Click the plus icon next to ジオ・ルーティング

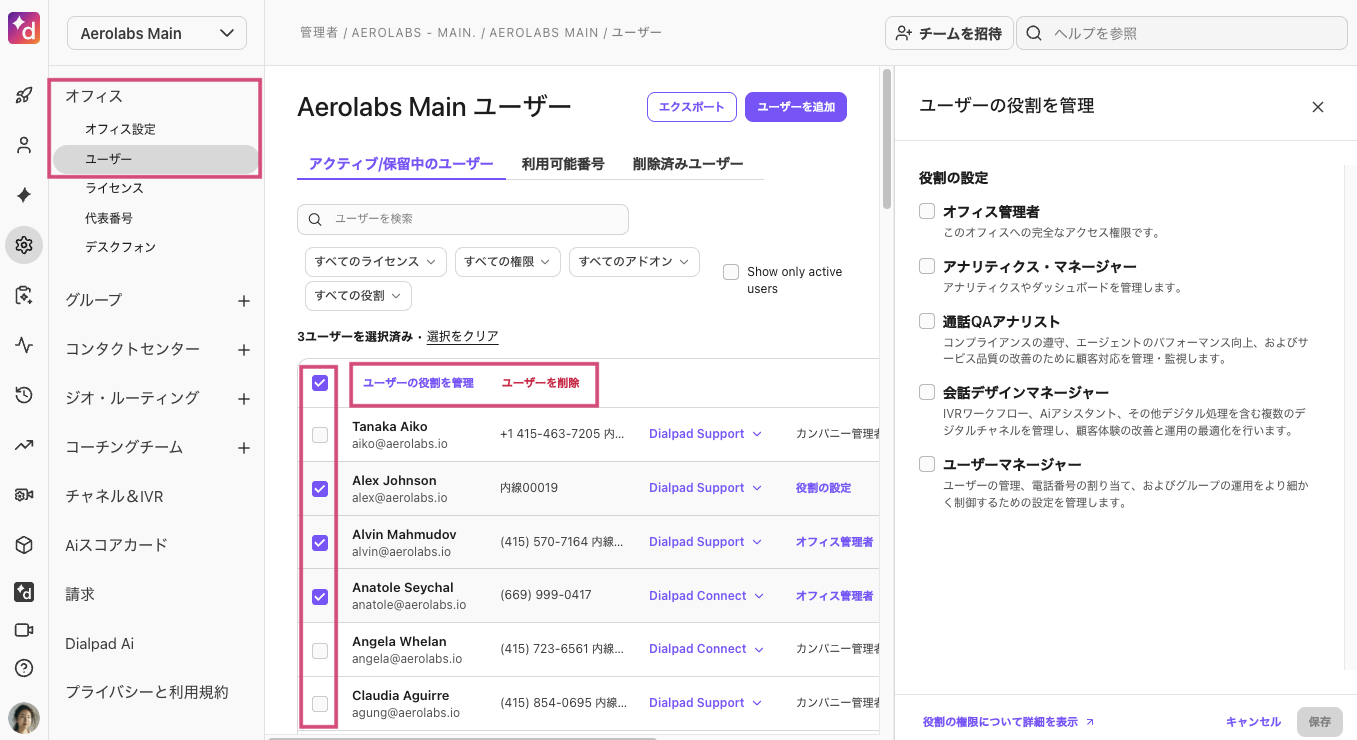(x=243, y=398)
